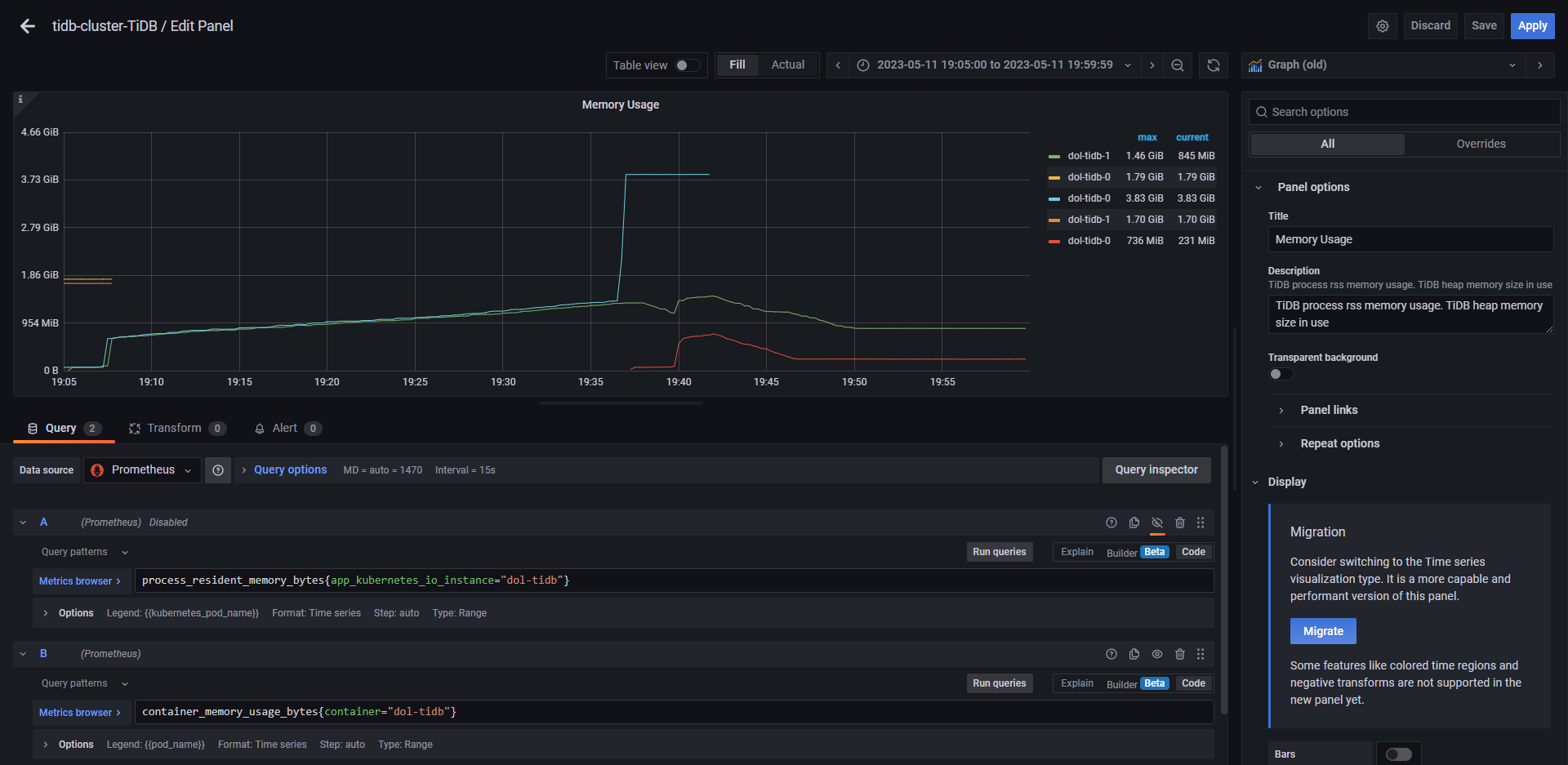
Task: Open the Prometheus data source selector
Action: click(x=141, y=469)
